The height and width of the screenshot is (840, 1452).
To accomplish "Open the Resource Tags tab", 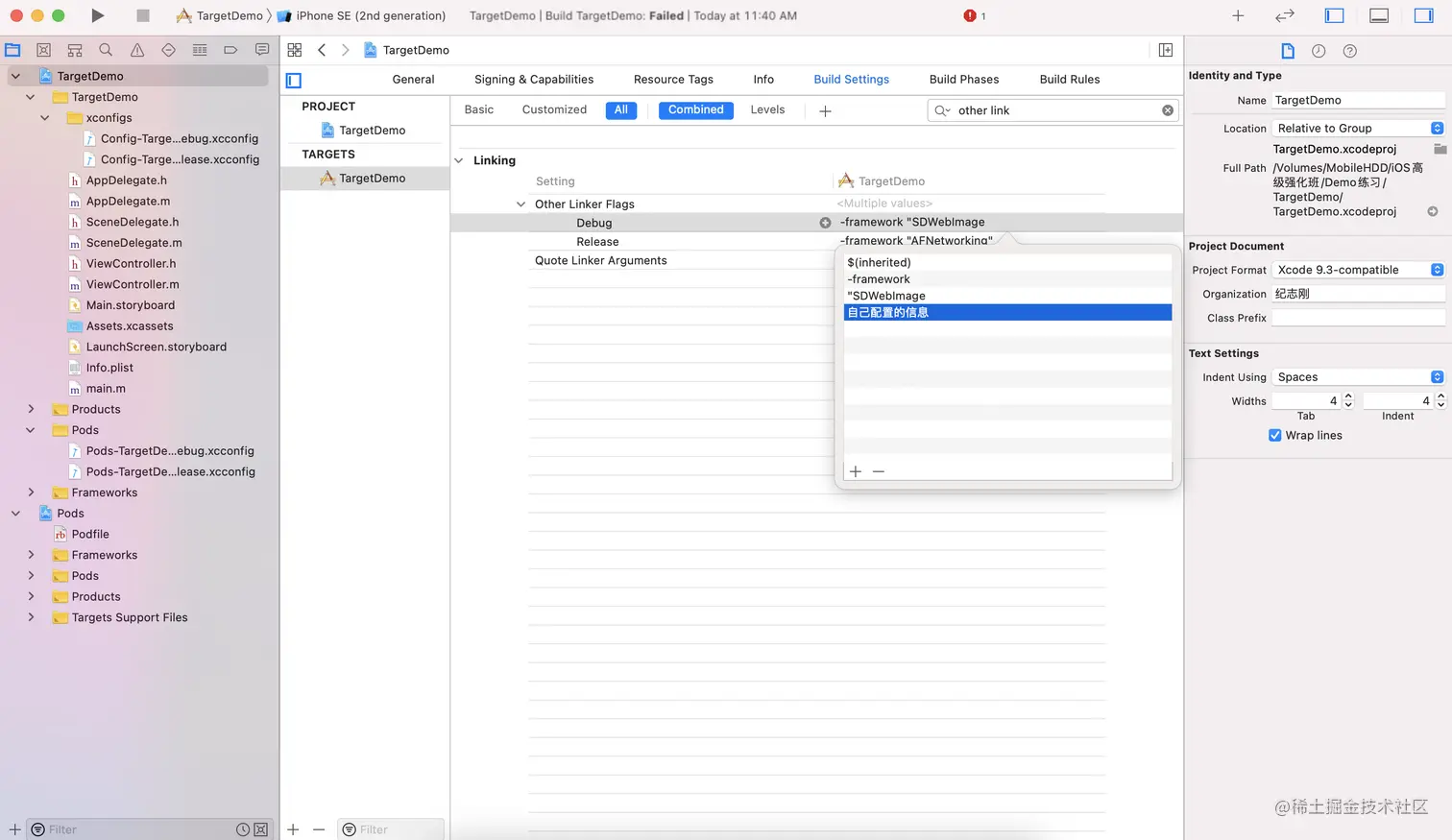I will point(673,80).
